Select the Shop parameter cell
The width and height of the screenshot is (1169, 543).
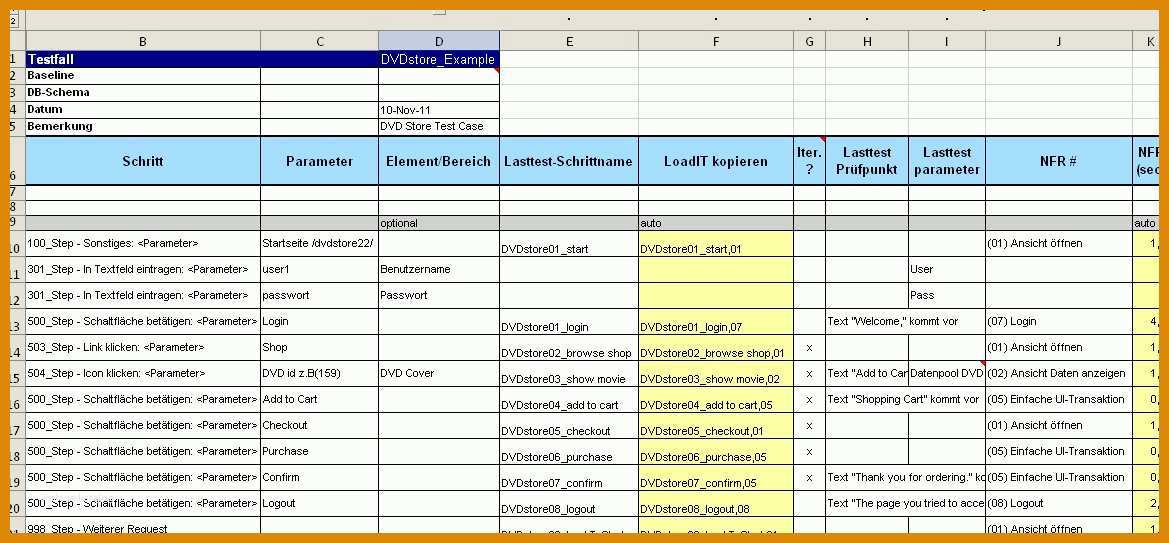pyautogui.click(x=320, y=348)
